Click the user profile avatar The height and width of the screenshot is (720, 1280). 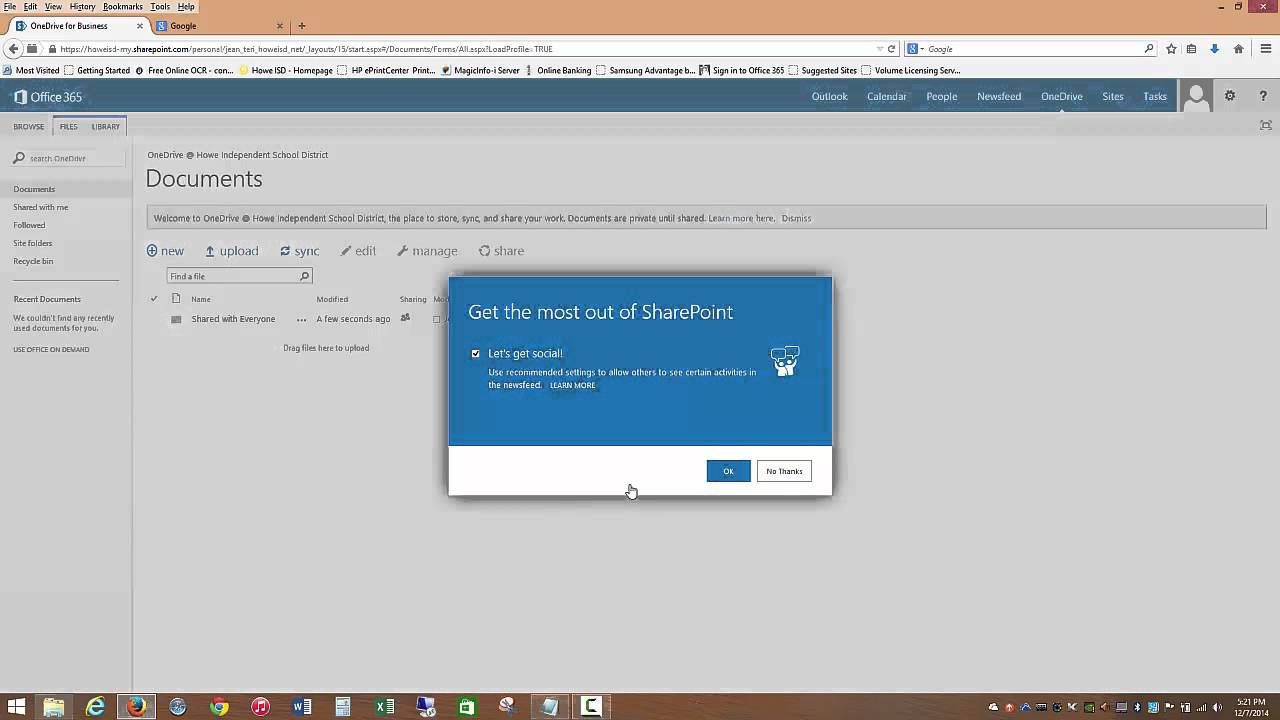tap(1195, 97)
